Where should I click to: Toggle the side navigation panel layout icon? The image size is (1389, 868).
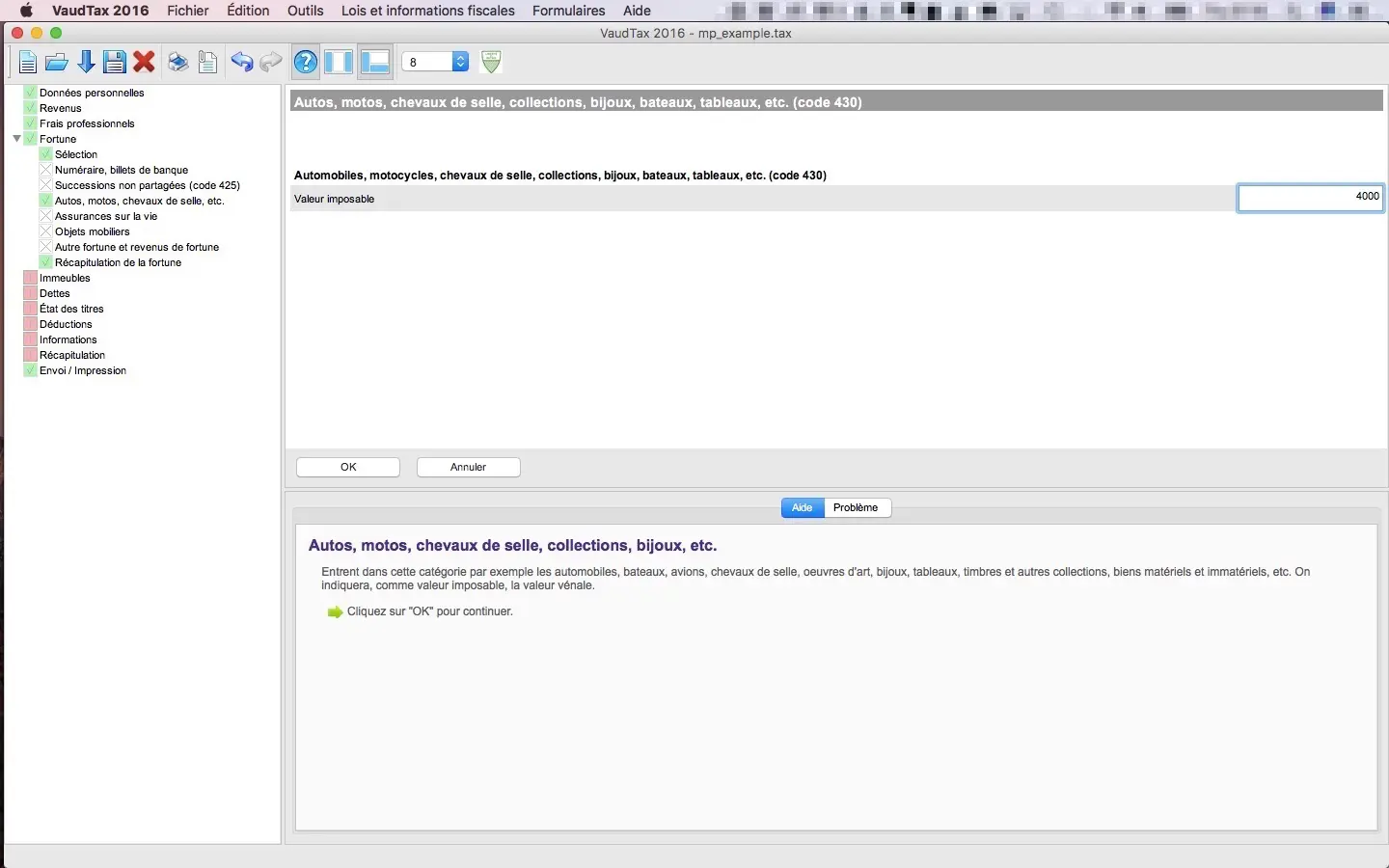pos(339,63)
